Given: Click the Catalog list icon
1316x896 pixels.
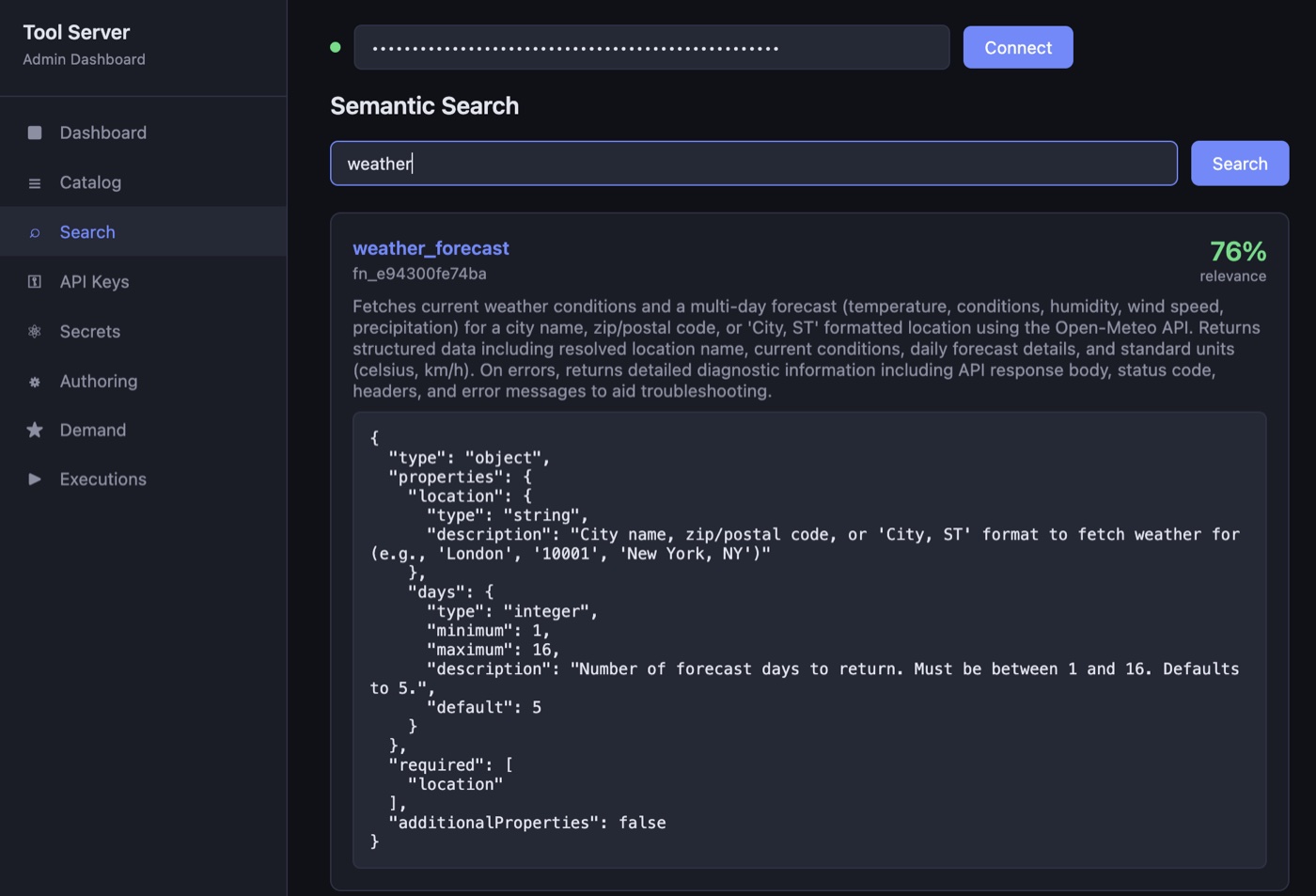Looking at the screenshot, I should click(x=35, y=183).
